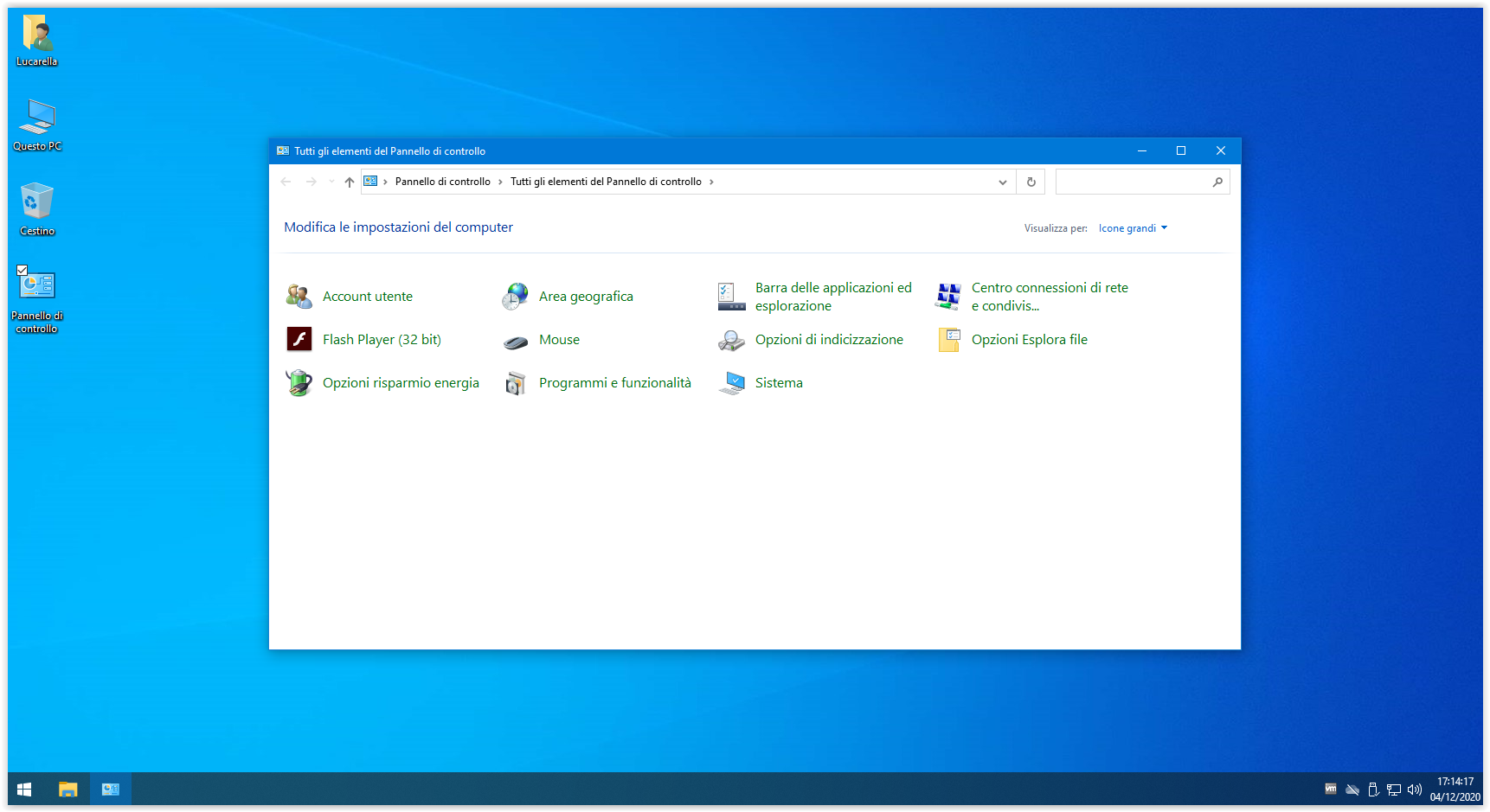Open the Account utente icon
The image size is (1490, 812).
click(x=299, y=297)
